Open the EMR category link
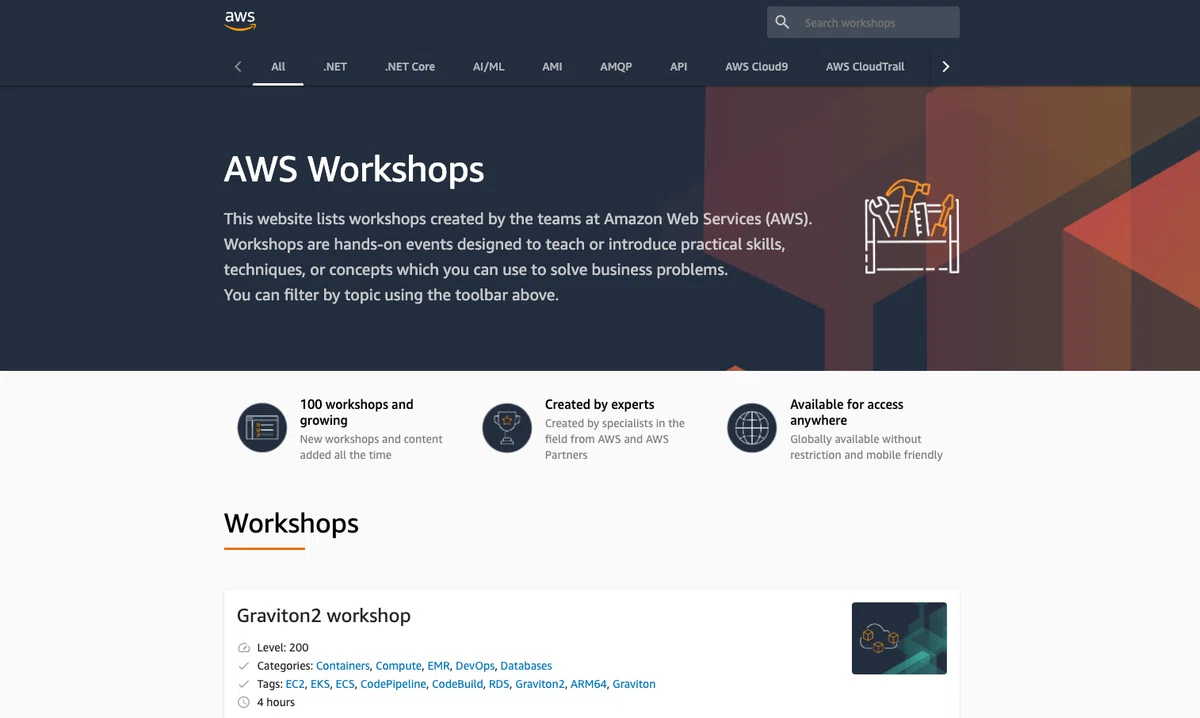1200x718 pixels. pyautogui.click(x=438, y=666)
